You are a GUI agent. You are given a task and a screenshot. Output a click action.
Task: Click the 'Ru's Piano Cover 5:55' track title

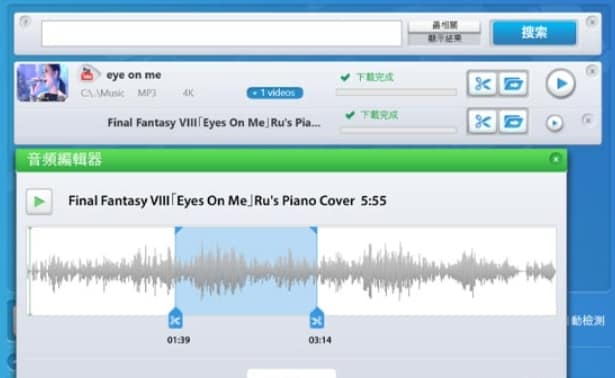(227, 201)
